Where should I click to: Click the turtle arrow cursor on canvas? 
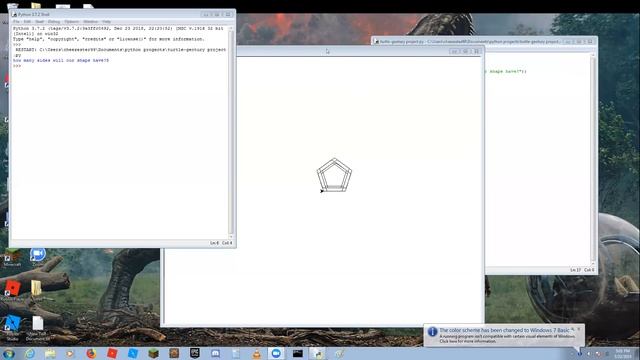tap(322, 191)
